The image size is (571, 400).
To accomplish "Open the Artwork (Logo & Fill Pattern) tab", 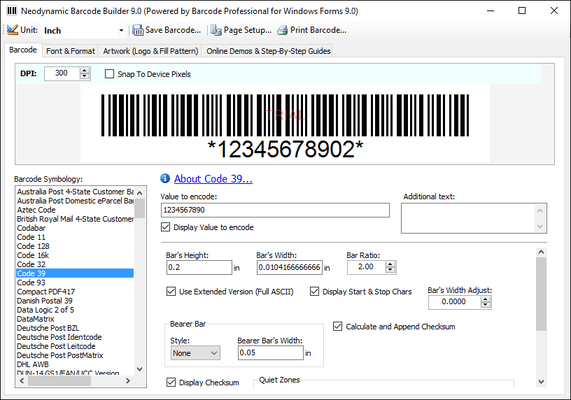I will pyautogui.click(x=150, y=51).
